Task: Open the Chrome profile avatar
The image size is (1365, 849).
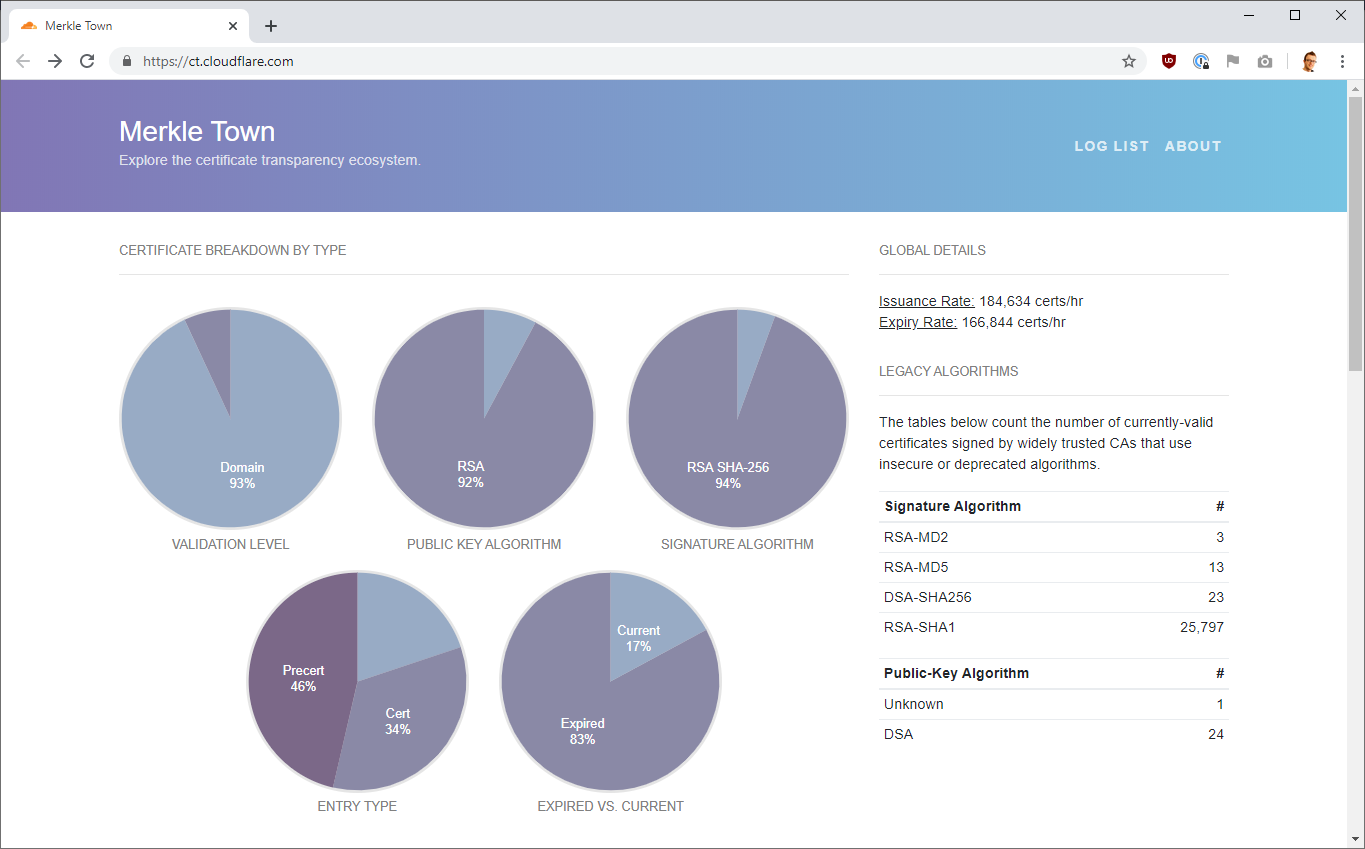Action: (1309, 61)
